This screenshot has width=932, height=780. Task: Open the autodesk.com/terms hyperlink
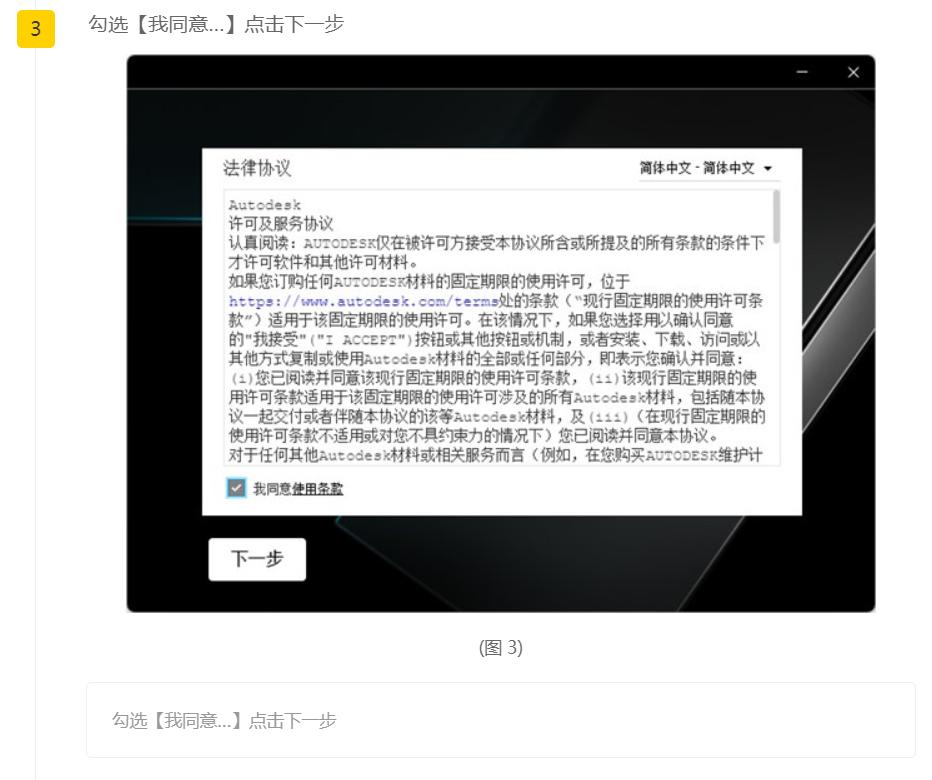[x=363, y=301]
